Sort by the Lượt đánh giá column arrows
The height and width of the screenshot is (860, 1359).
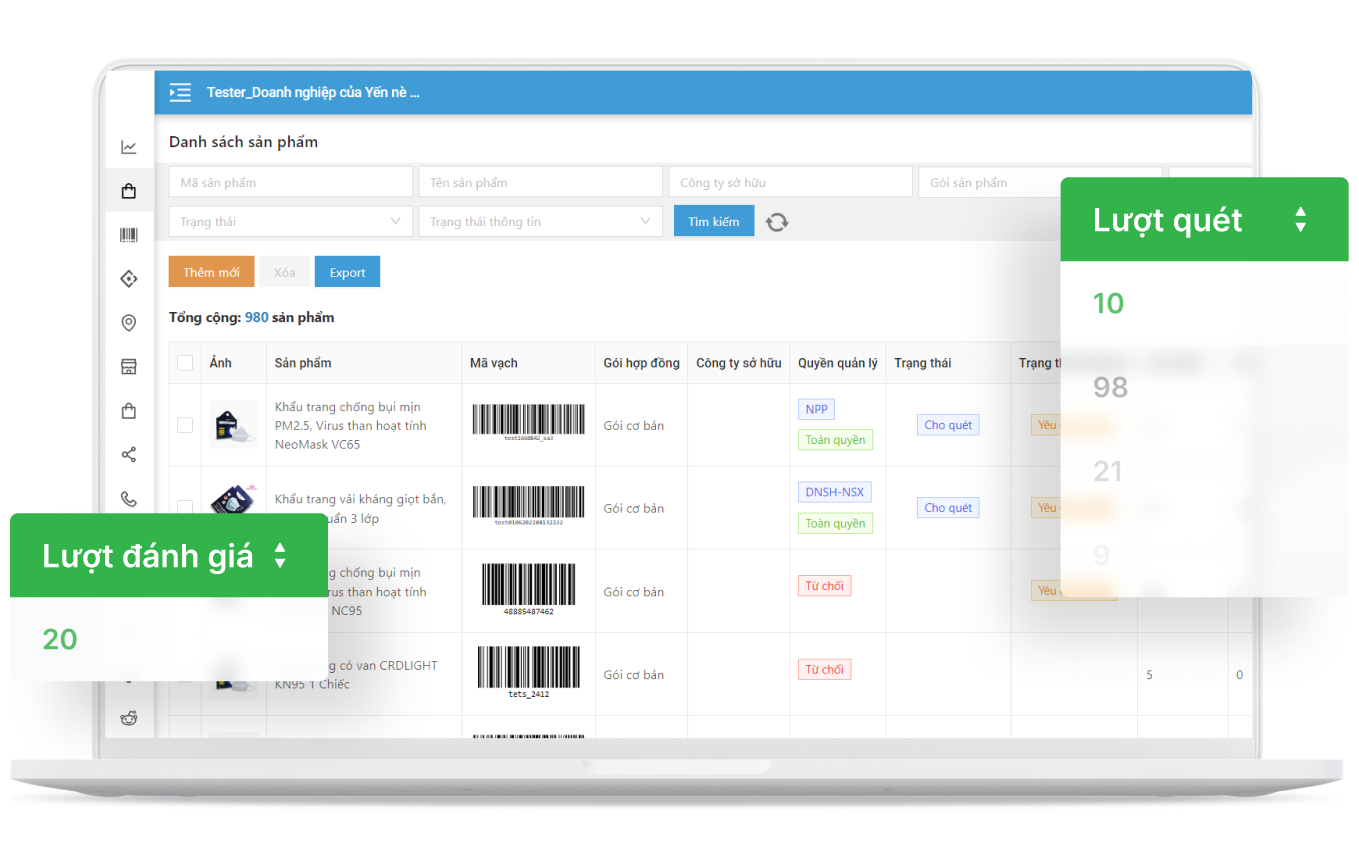pos(280,556)
